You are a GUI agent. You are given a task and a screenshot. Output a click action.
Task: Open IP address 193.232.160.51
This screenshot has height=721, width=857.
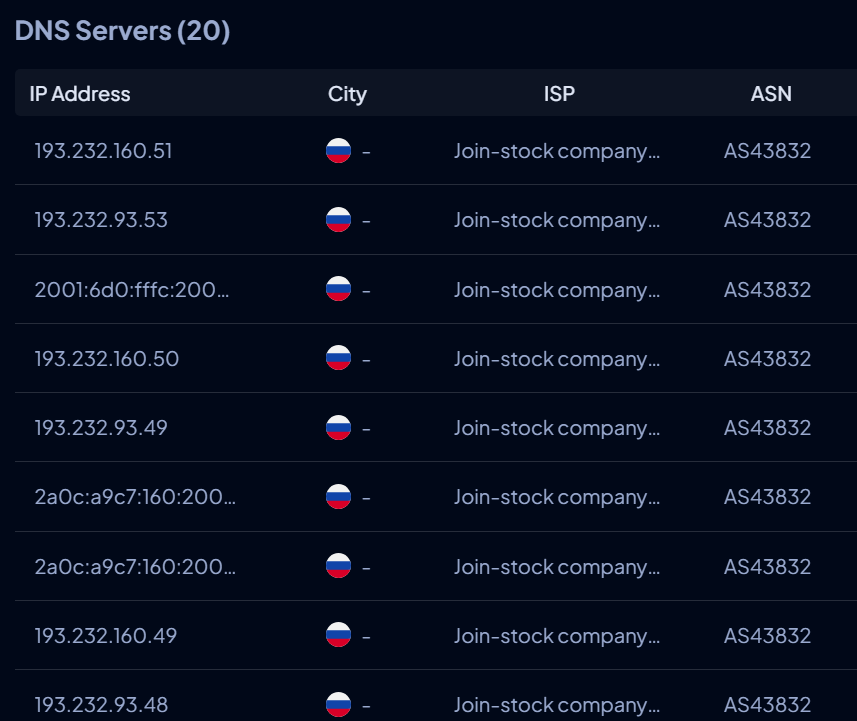103,151
